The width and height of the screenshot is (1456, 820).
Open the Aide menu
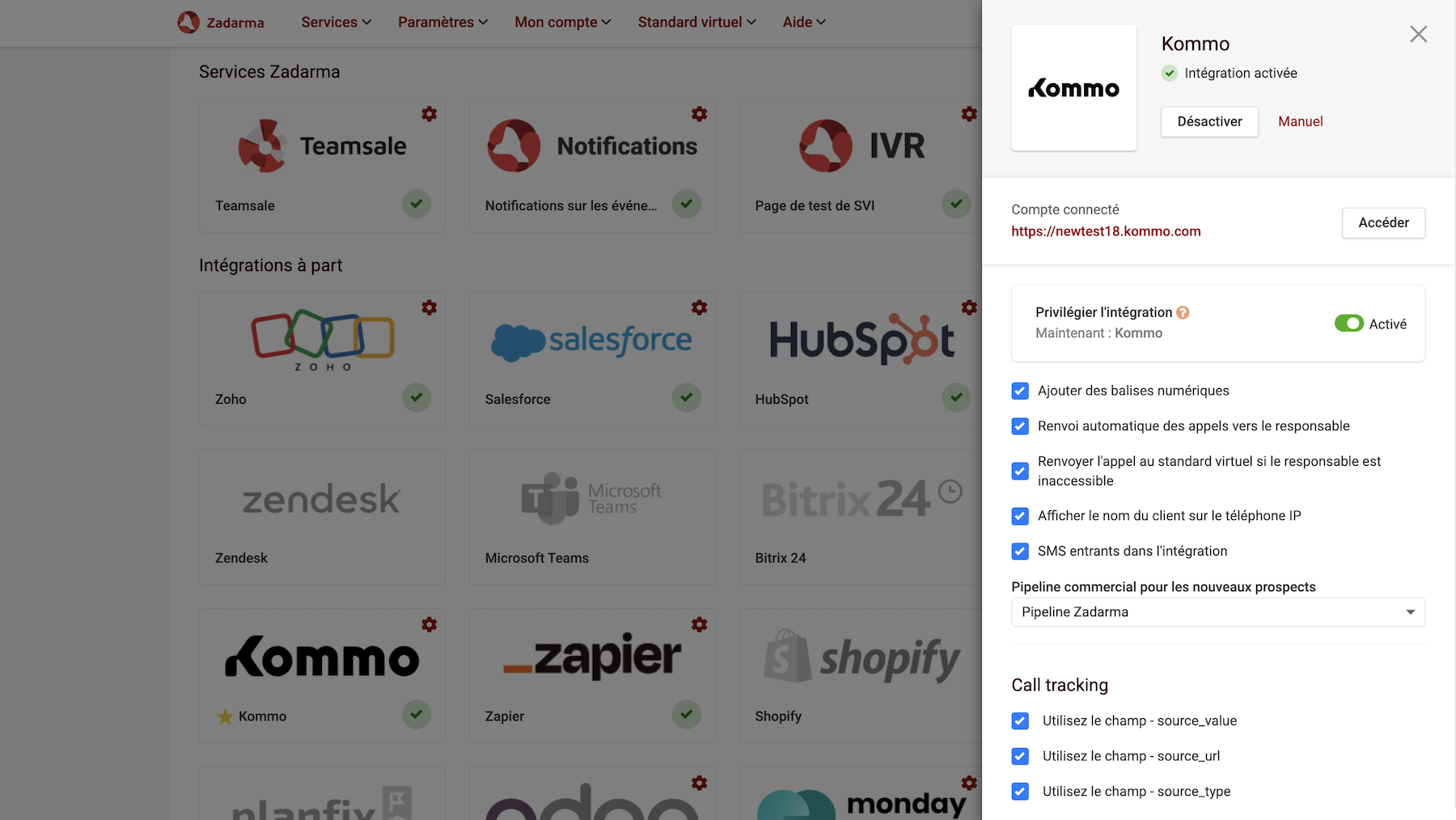(x=804, y=22)
